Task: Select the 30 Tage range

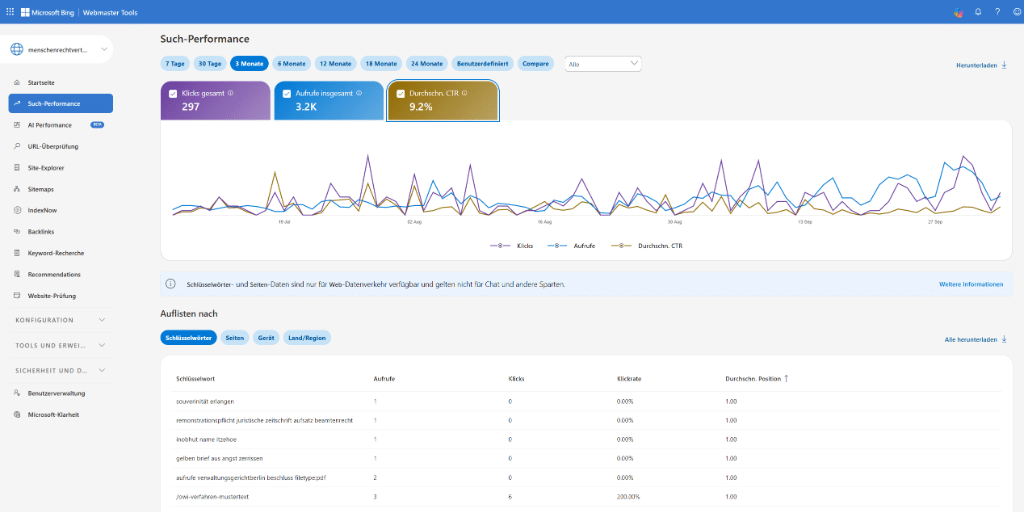Action: tap(210, 63)
